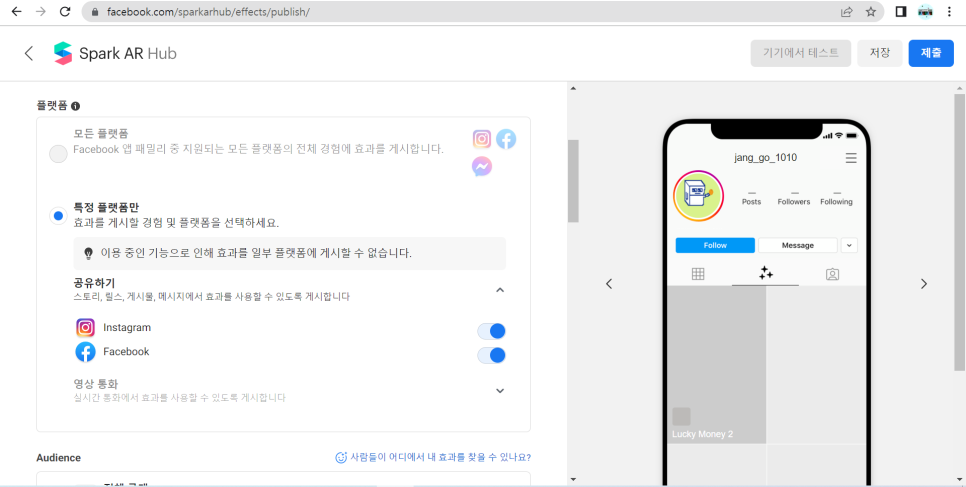This screenshot has height=487, width=966.
Task: Open the browser side panel
Action: coord(901,12)
